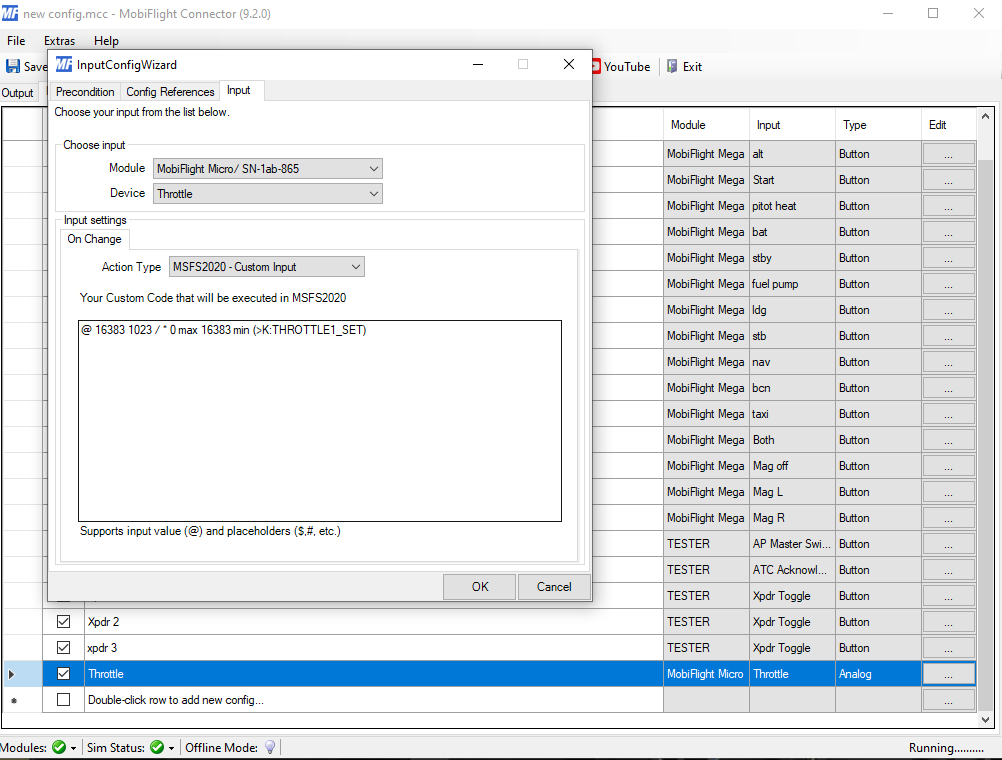The width and height of the screenshot is (1002, 760).
Task: Click into the custom code text box
Action: click(x=320, y=421)
